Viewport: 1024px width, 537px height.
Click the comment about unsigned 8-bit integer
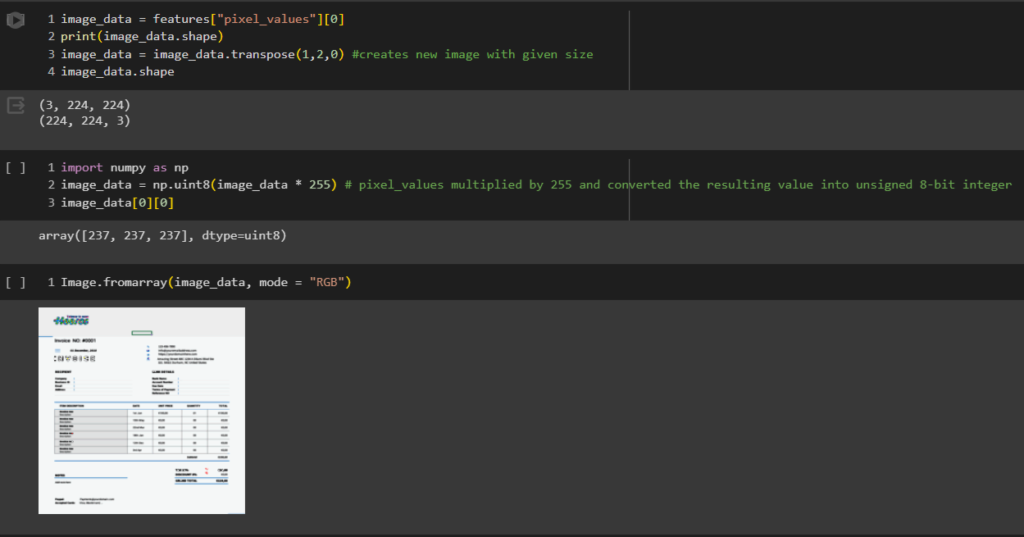(x=679, y=185)
